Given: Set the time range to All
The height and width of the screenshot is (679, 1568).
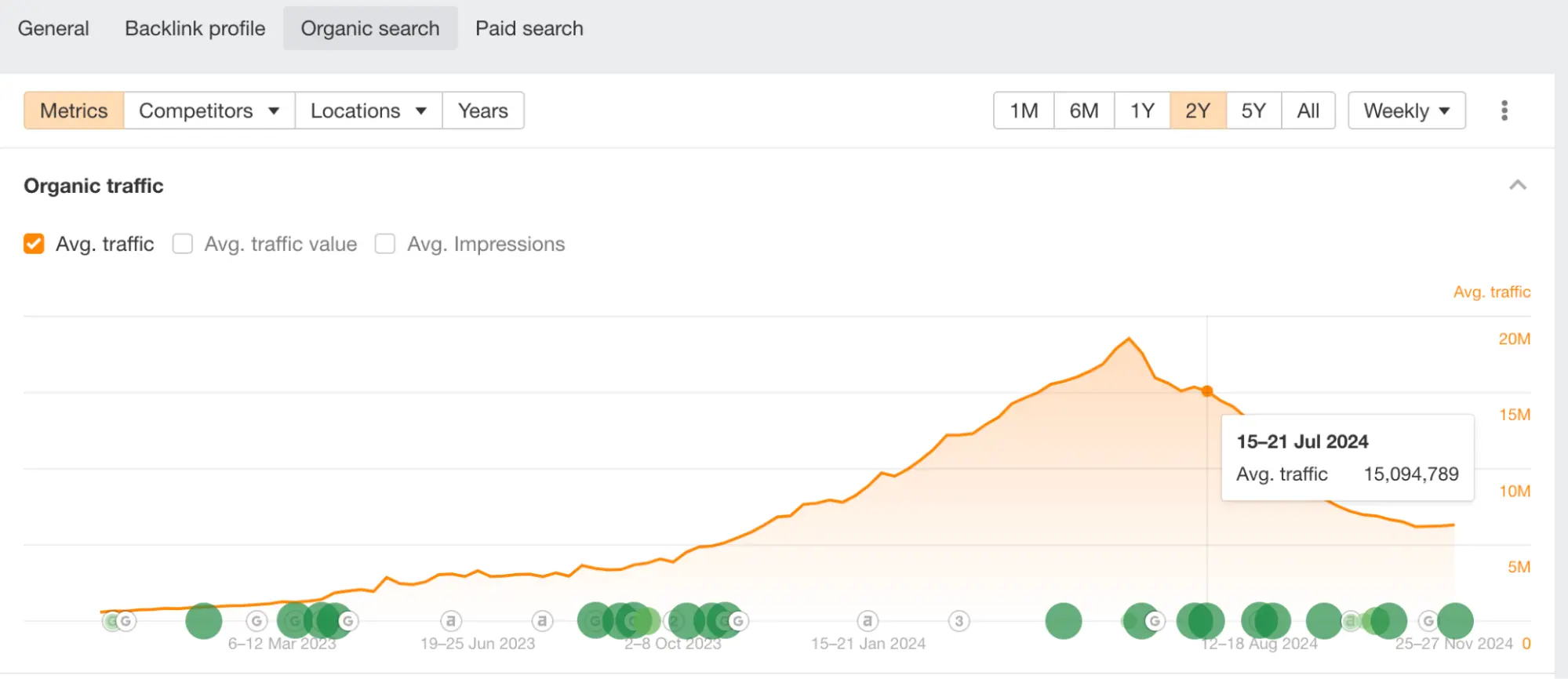Looking at the screenshot, I should point(1308,111).
